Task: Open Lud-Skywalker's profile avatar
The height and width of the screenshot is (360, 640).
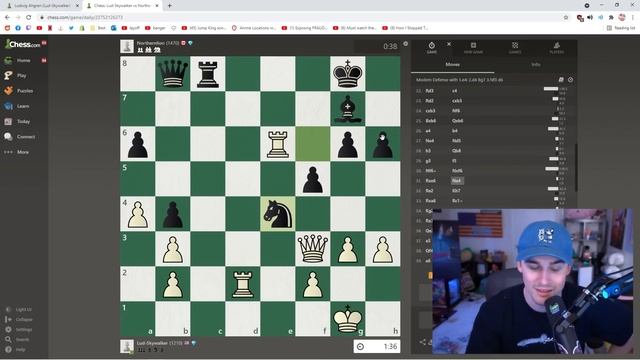Action: (127, 346)
